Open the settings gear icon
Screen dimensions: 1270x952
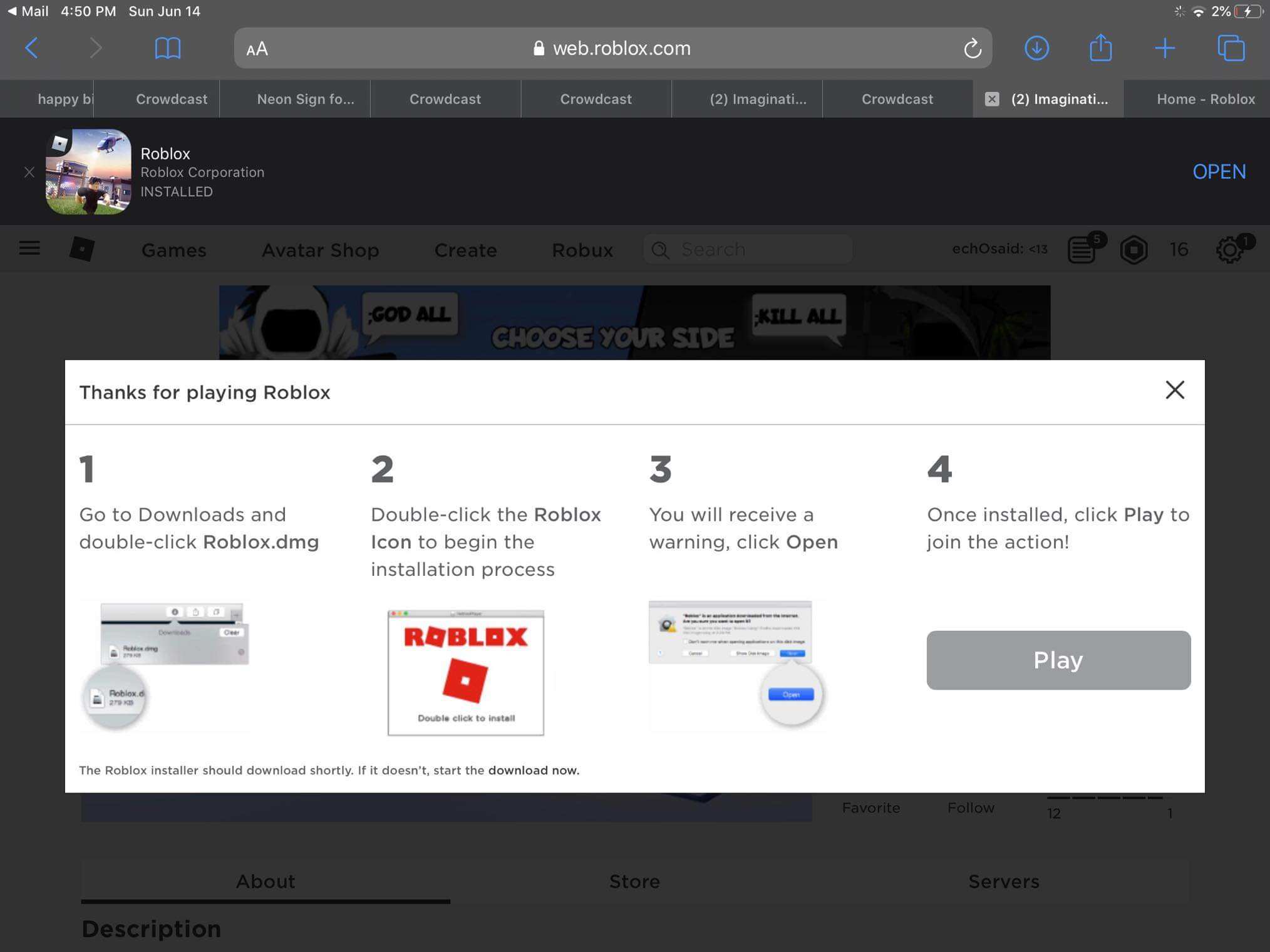pos(1230,250)
